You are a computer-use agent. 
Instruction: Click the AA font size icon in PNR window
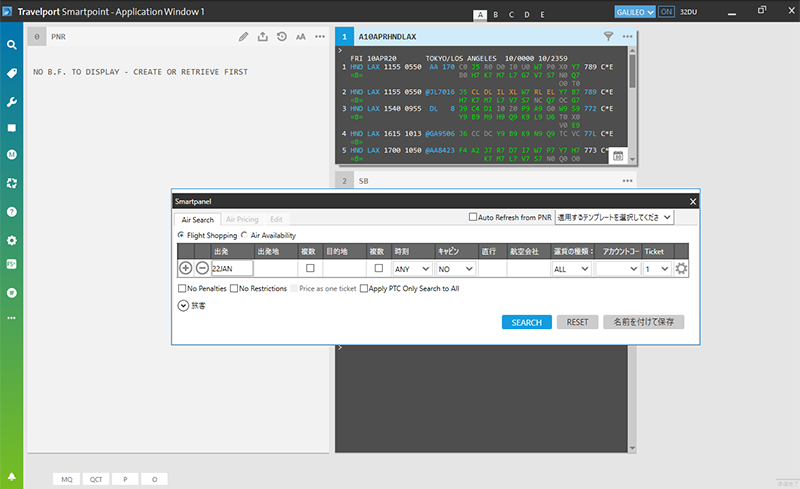301,37
